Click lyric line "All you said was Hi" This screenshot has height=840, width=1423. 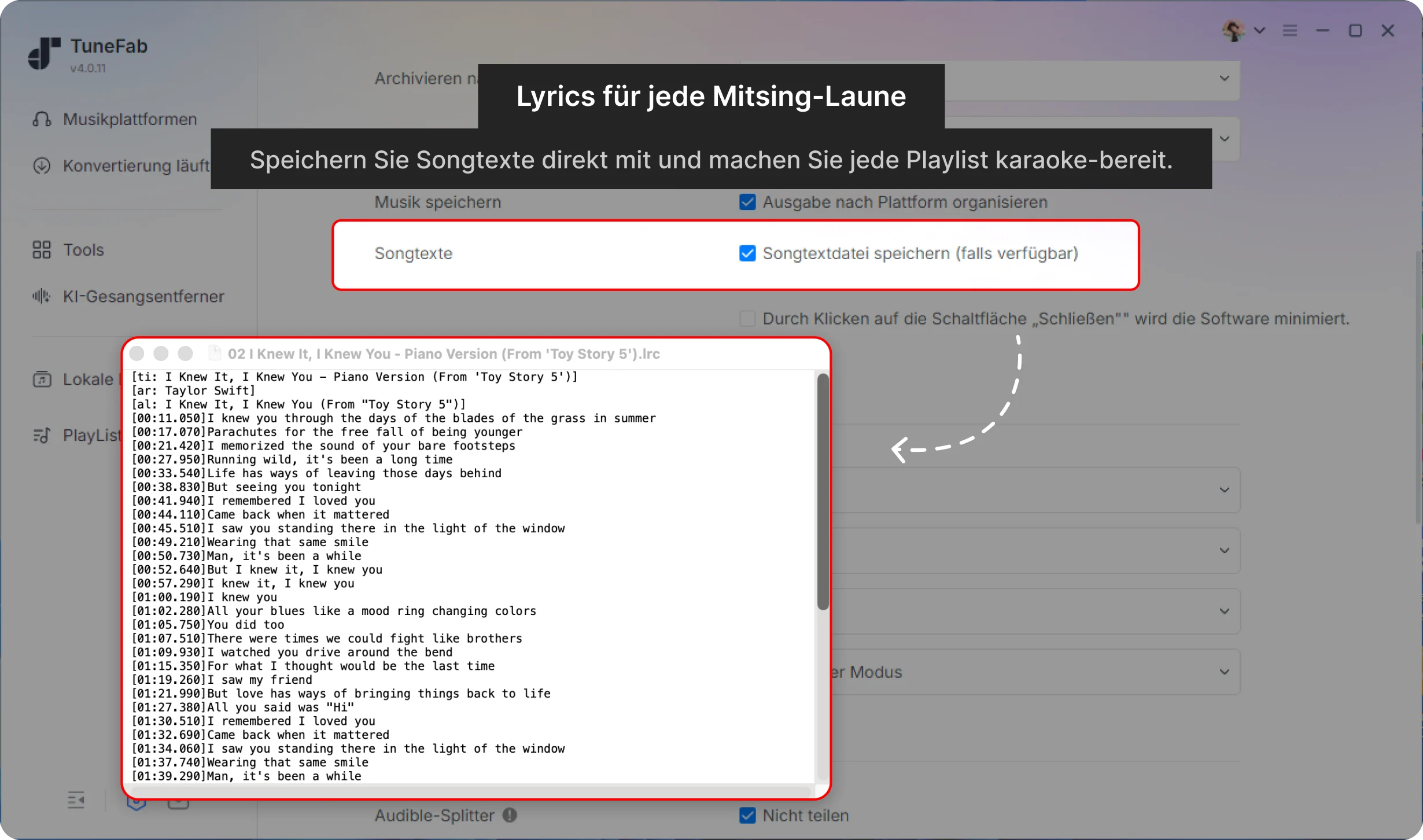click(x=243, y=708)
